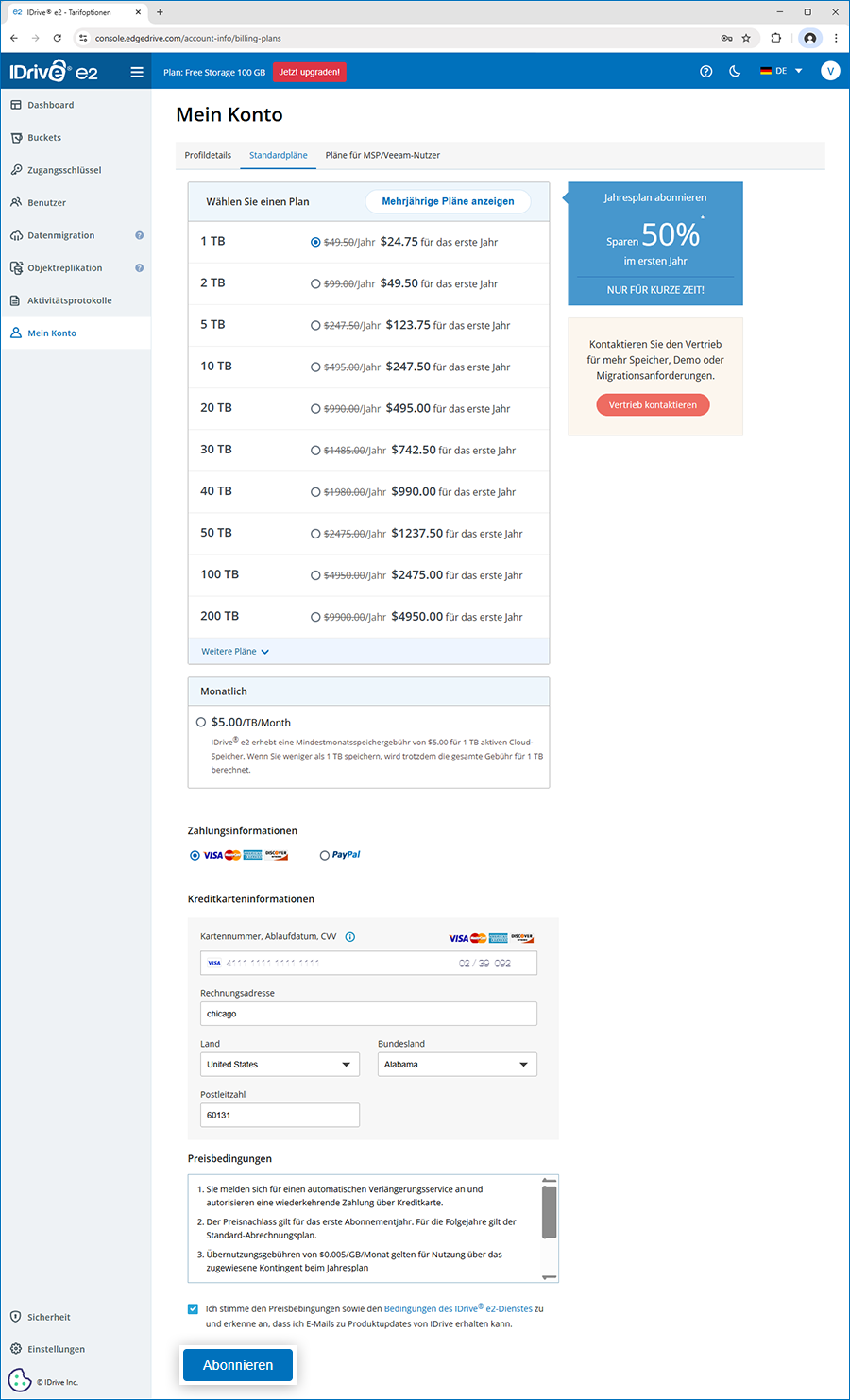Reload the page with browser refresh icon
The image size is (850, 1400).
tap(58, 38)
